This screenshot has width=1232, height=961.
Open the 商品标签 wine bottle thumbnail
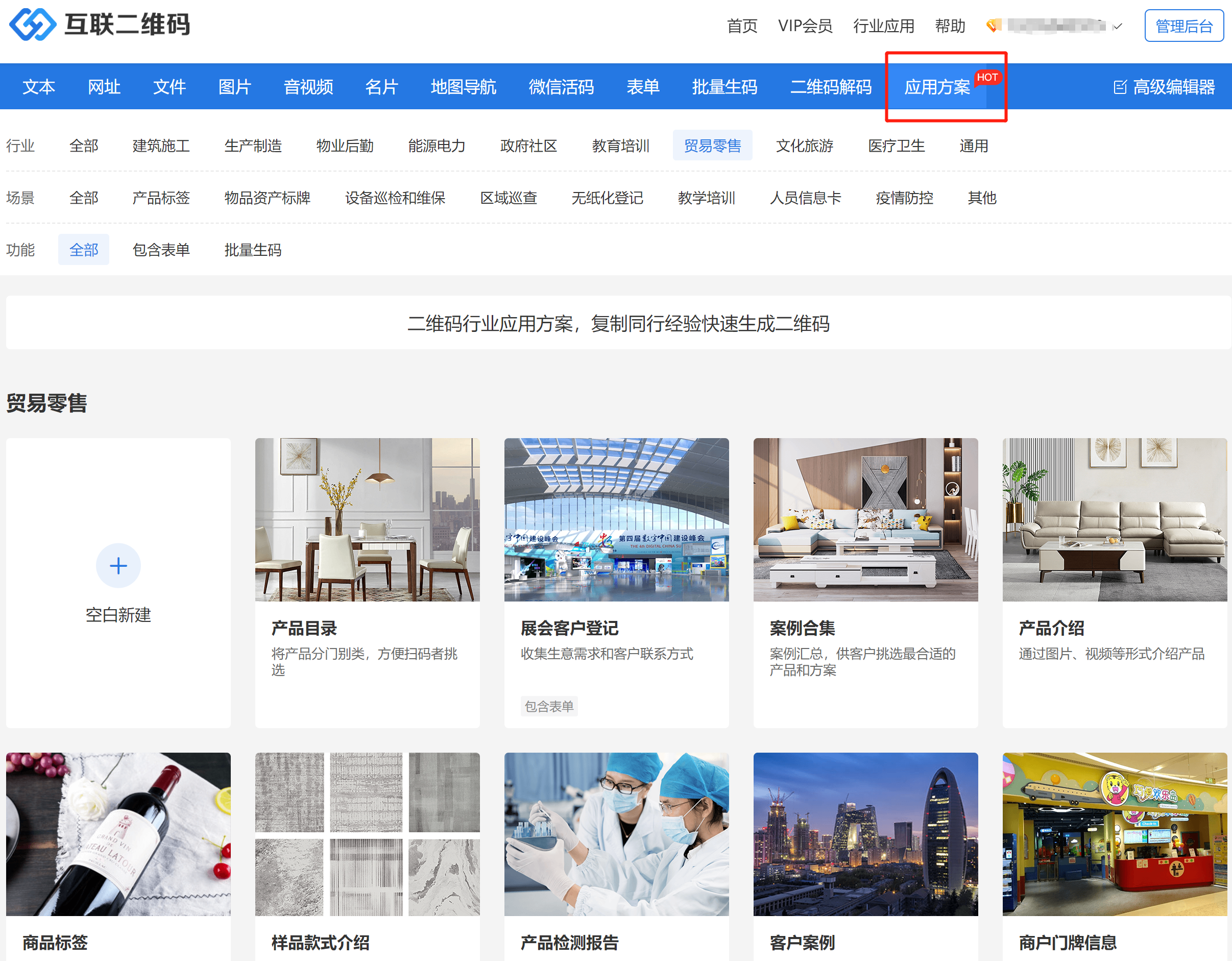pyautogui.click(x=118, y=833)
